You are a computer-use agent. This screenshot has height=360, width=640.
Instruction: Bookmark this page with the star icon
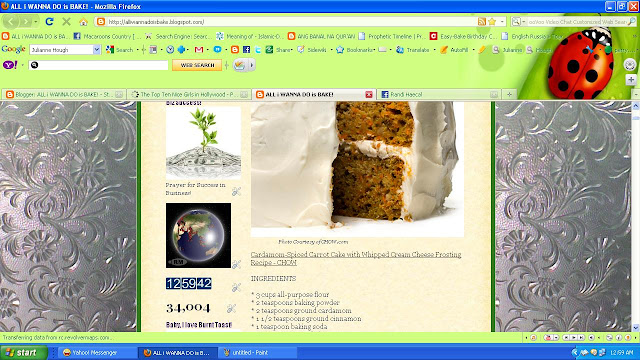(x=492, y=22)
